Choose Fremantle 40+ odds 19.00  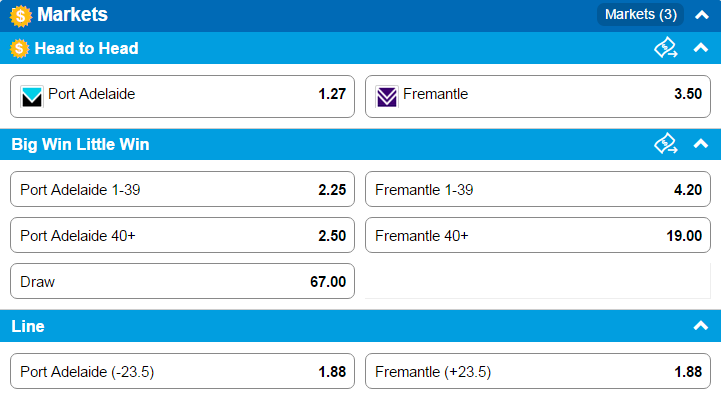[x=538, y=235]
